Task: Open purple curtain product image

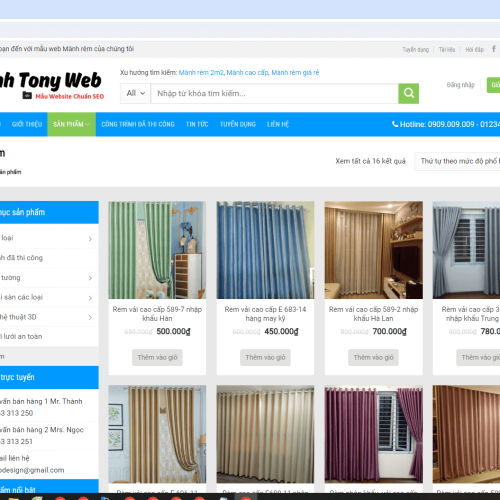Action: (x=374, y=434)
